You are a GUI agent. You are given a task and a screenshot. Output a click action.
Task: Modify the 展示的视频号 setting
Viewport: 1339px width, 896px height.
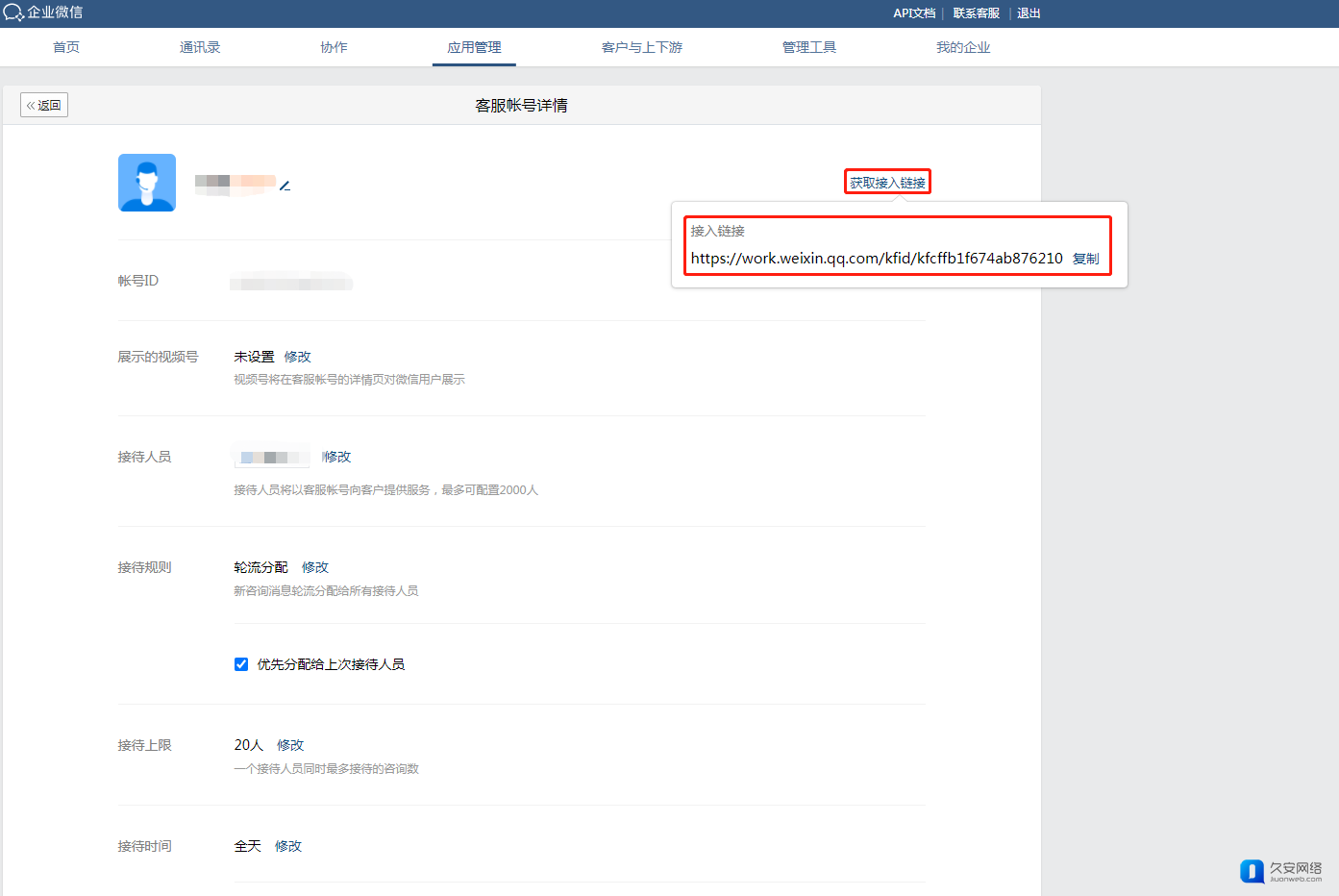[297, 357]
